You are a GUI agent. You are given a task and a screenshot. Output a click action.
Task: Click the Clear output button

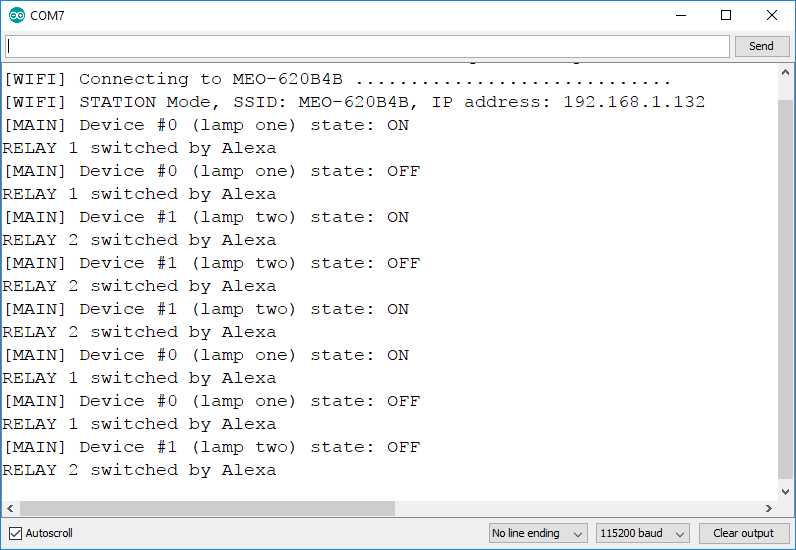coord(743,533)
